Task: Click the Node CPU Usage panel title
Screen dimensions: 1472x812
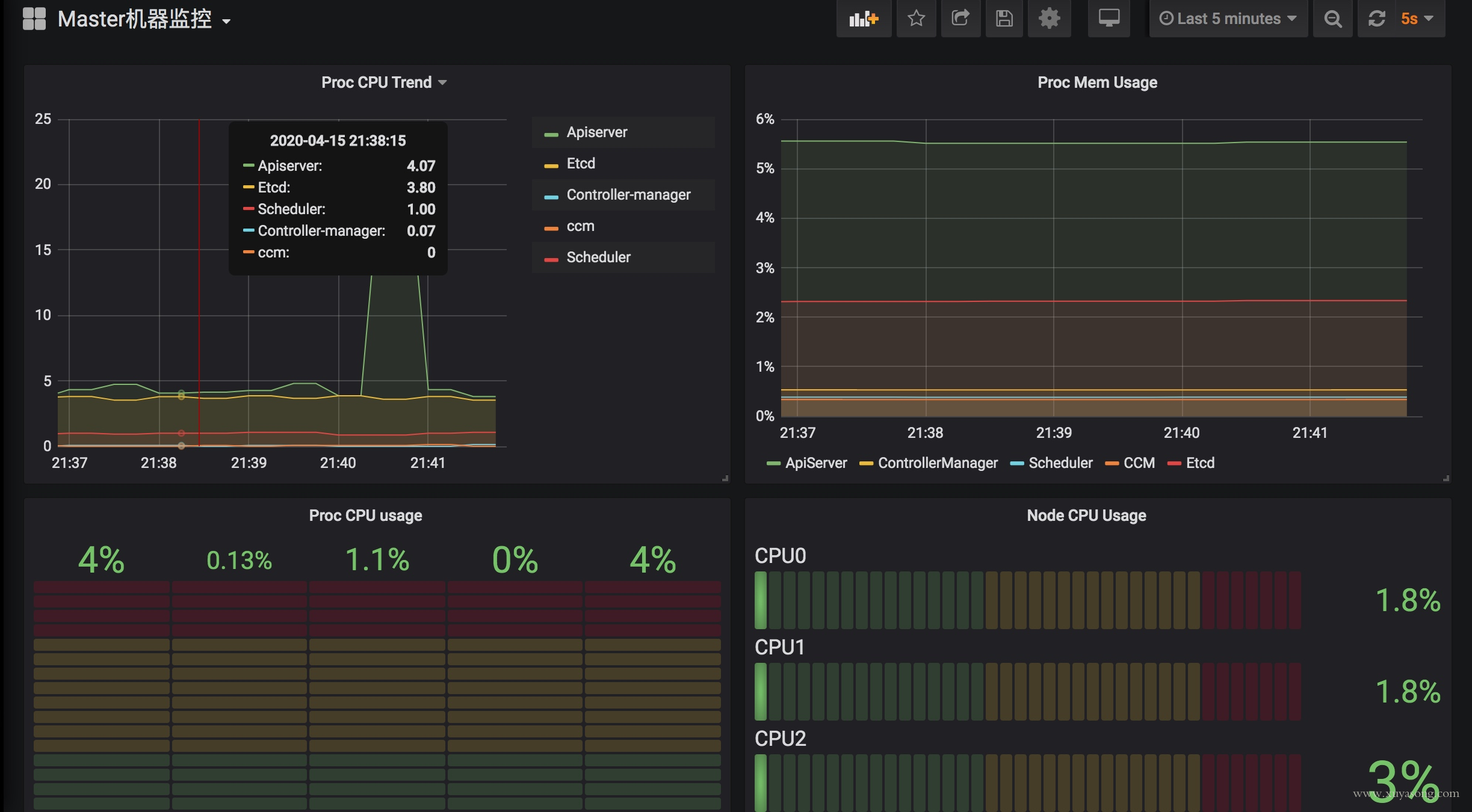Action: click(x=1086, y=515)
